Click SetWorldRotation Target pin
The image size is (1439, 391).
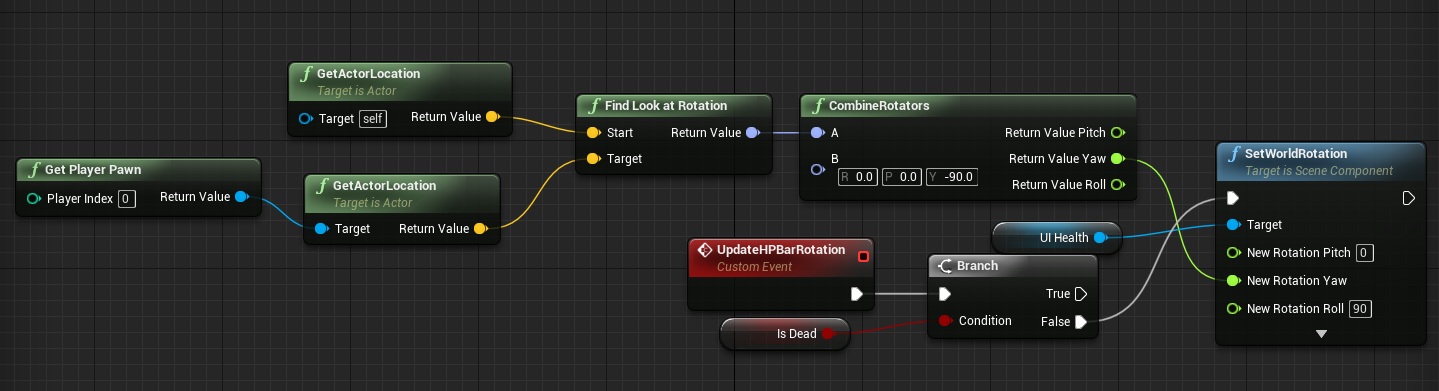[1233, 225]
